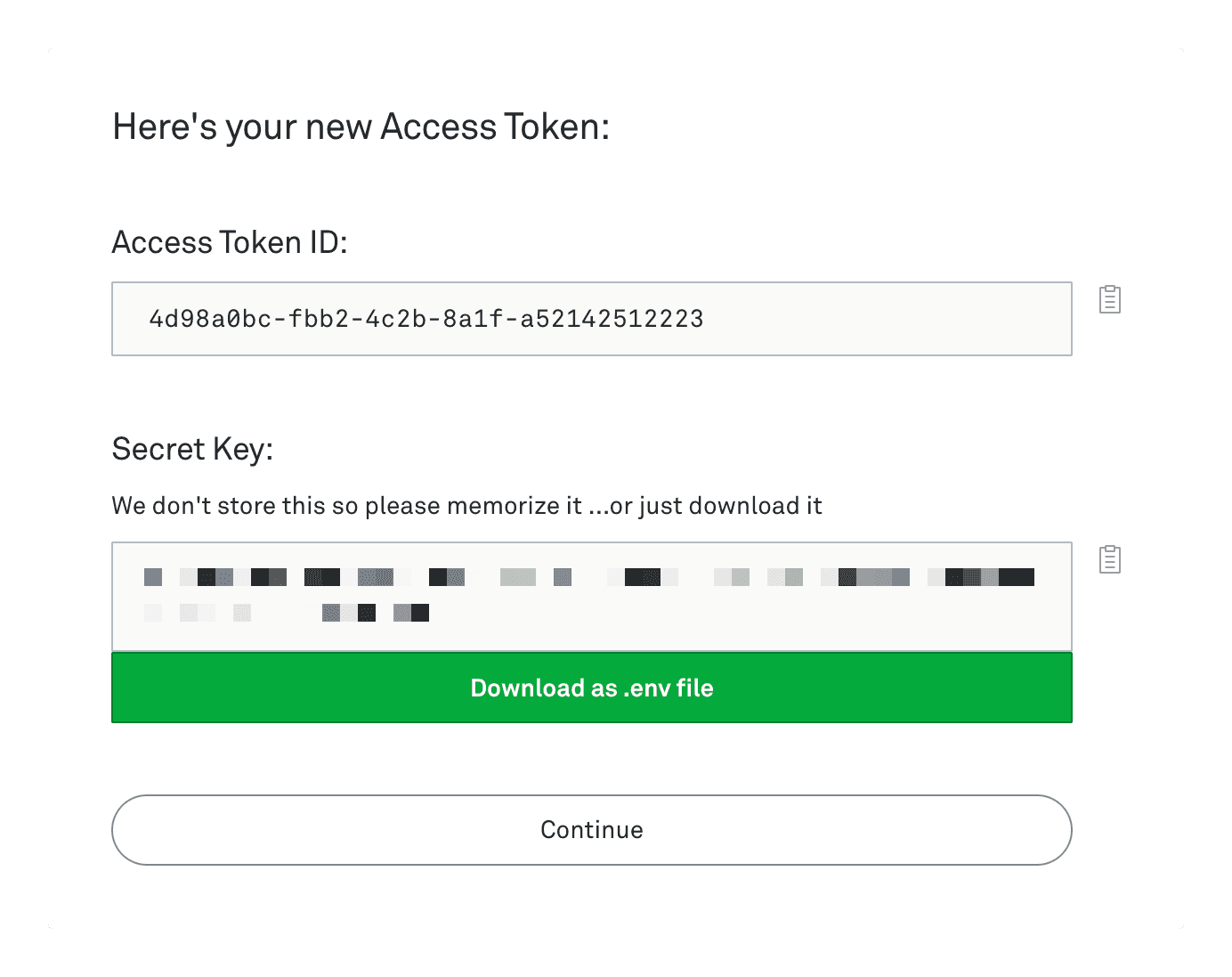This screenshot has width=1232, height=977.
Task: Proceed using the outlined Continue button
Action: (591, 830)
